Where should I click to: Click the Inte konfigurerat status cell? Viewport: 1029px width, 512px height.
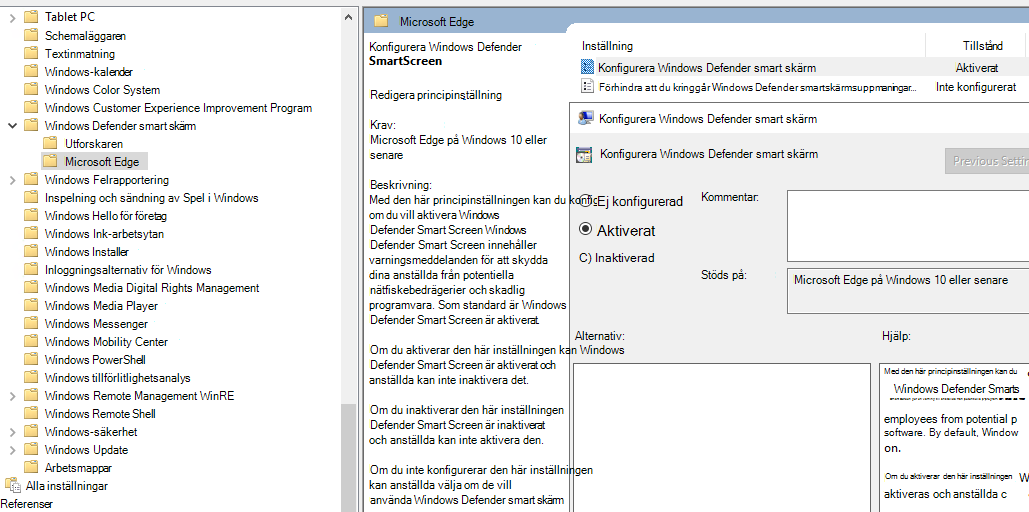(976, 87)
